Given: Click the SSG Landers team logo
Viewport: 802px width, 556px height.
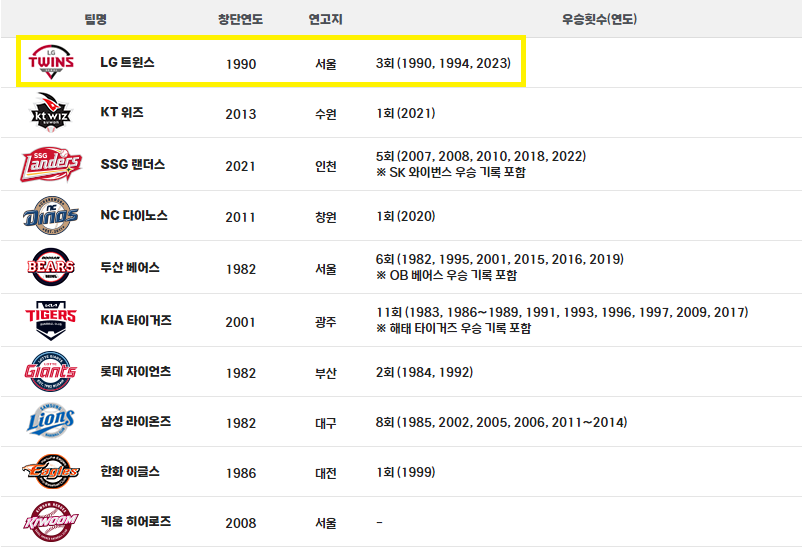Looking at the screenshot, I should tap(51, 165).
